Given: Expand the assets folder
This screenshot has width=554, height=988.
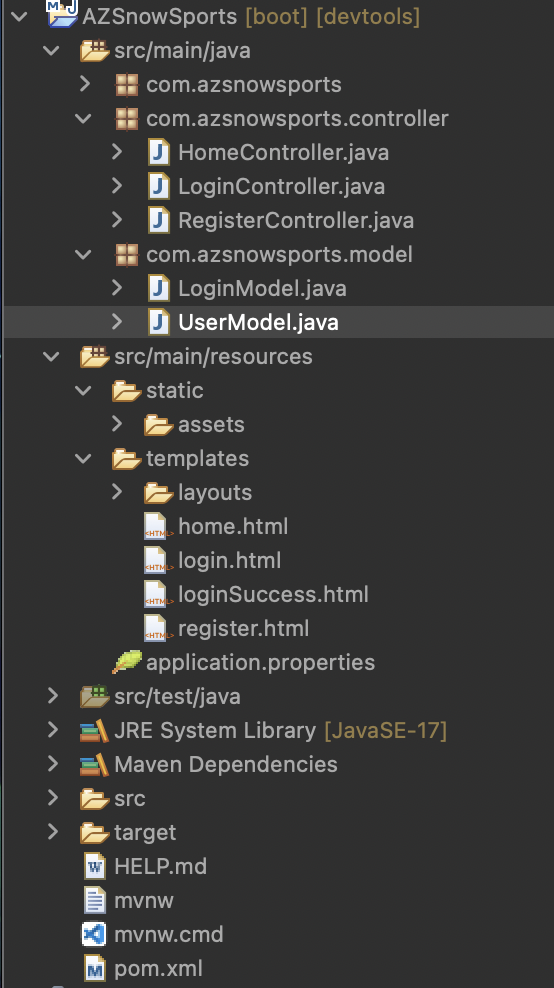Looking at the screenshot, I should (x=117, y=424).
